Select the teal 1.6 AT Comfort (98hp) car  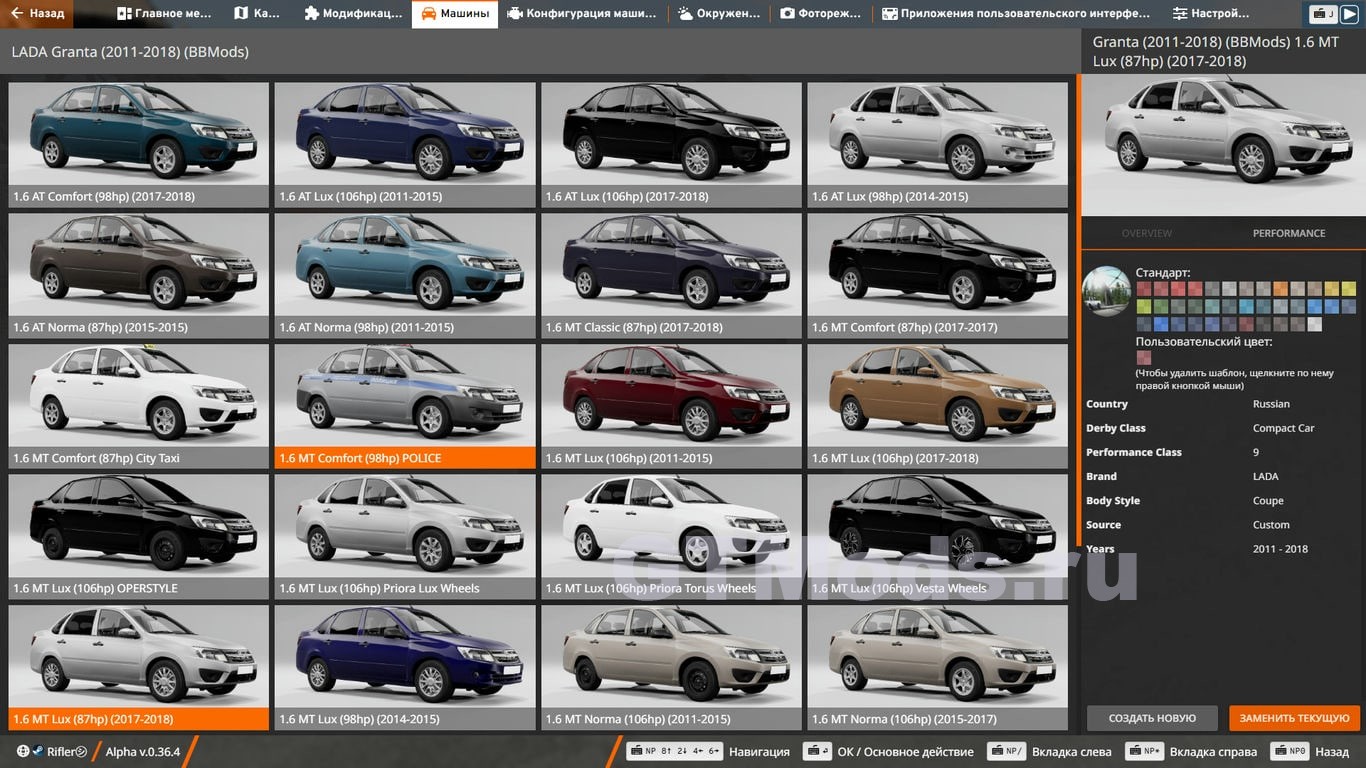(139, 145)
